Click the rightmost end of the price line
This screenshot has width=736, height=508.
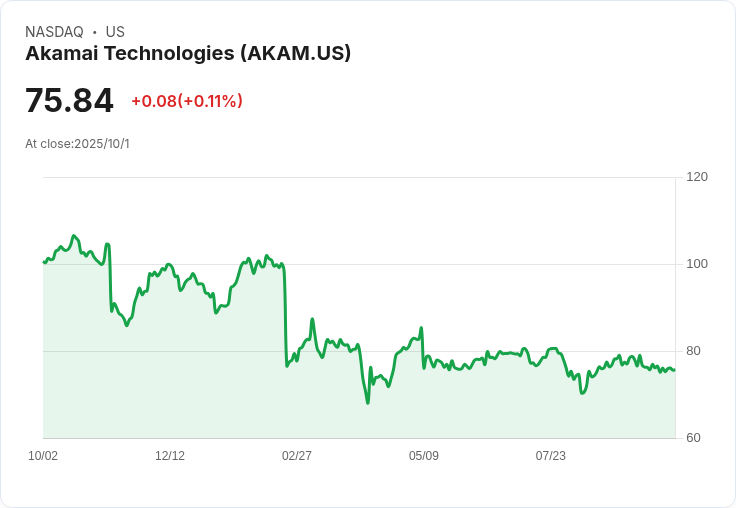(x=674, y=370)
